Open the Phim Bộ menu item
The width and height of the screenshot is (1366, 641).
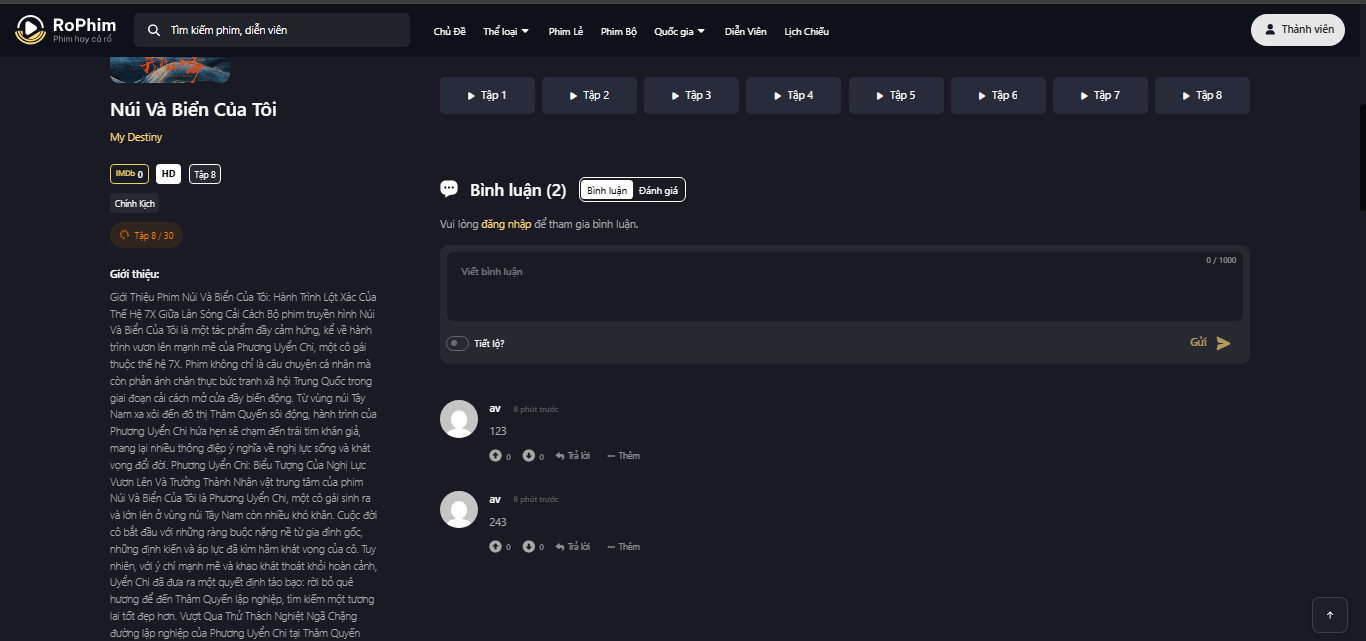619,31
